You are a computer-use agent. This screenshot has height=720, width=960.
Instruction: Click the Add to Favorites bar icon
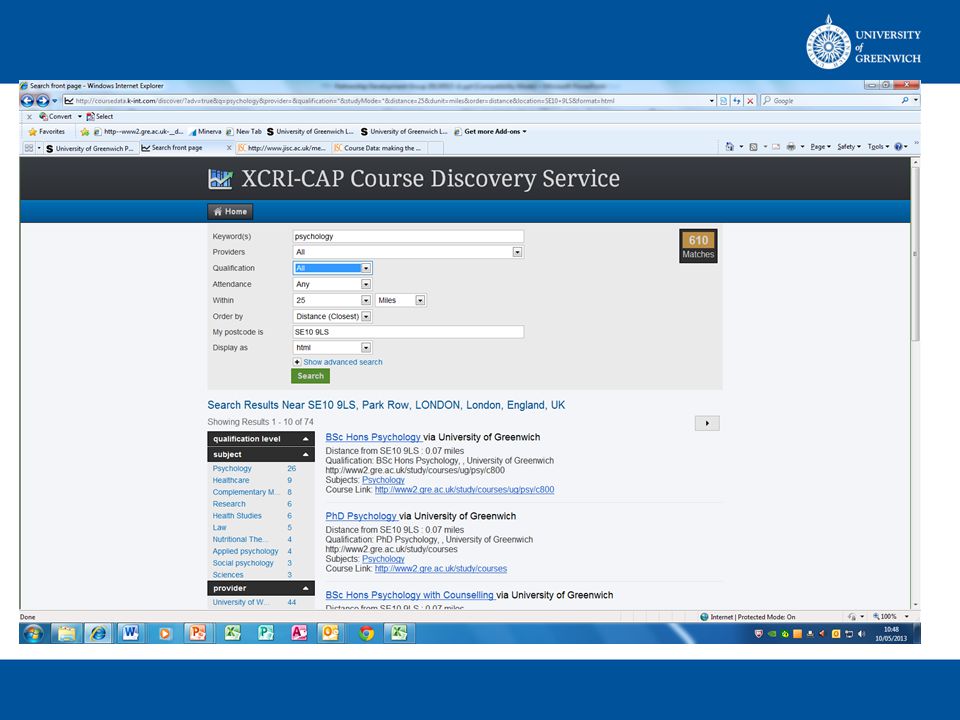click(x=84, y=132)
